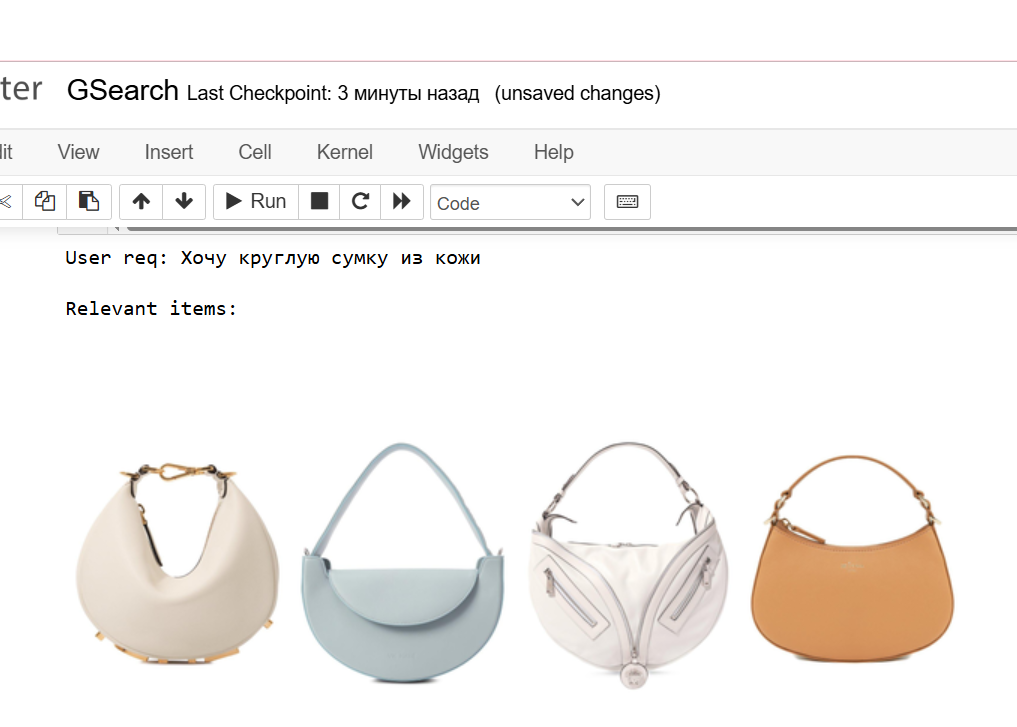Open the View menu
The width and height of the screenshot is (1017, 727).
point(78,152)
